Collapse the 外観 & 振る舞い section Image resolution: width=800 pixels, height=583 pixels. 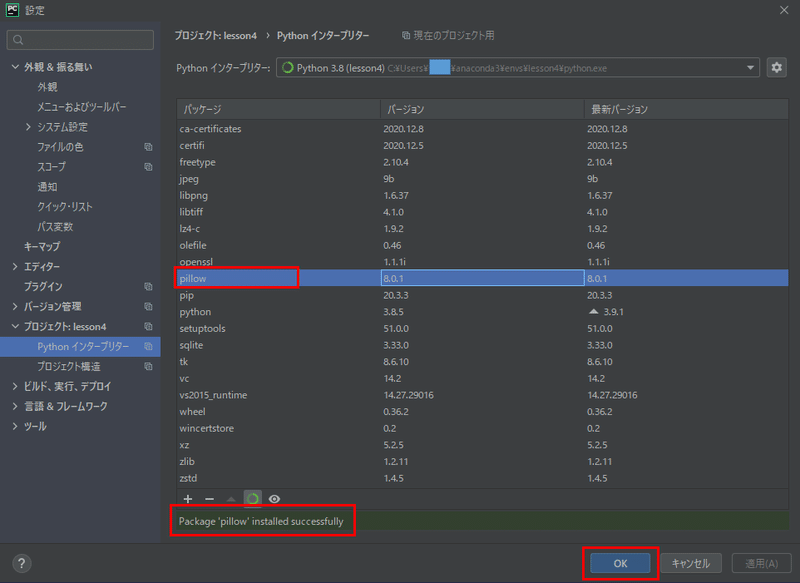15,67
